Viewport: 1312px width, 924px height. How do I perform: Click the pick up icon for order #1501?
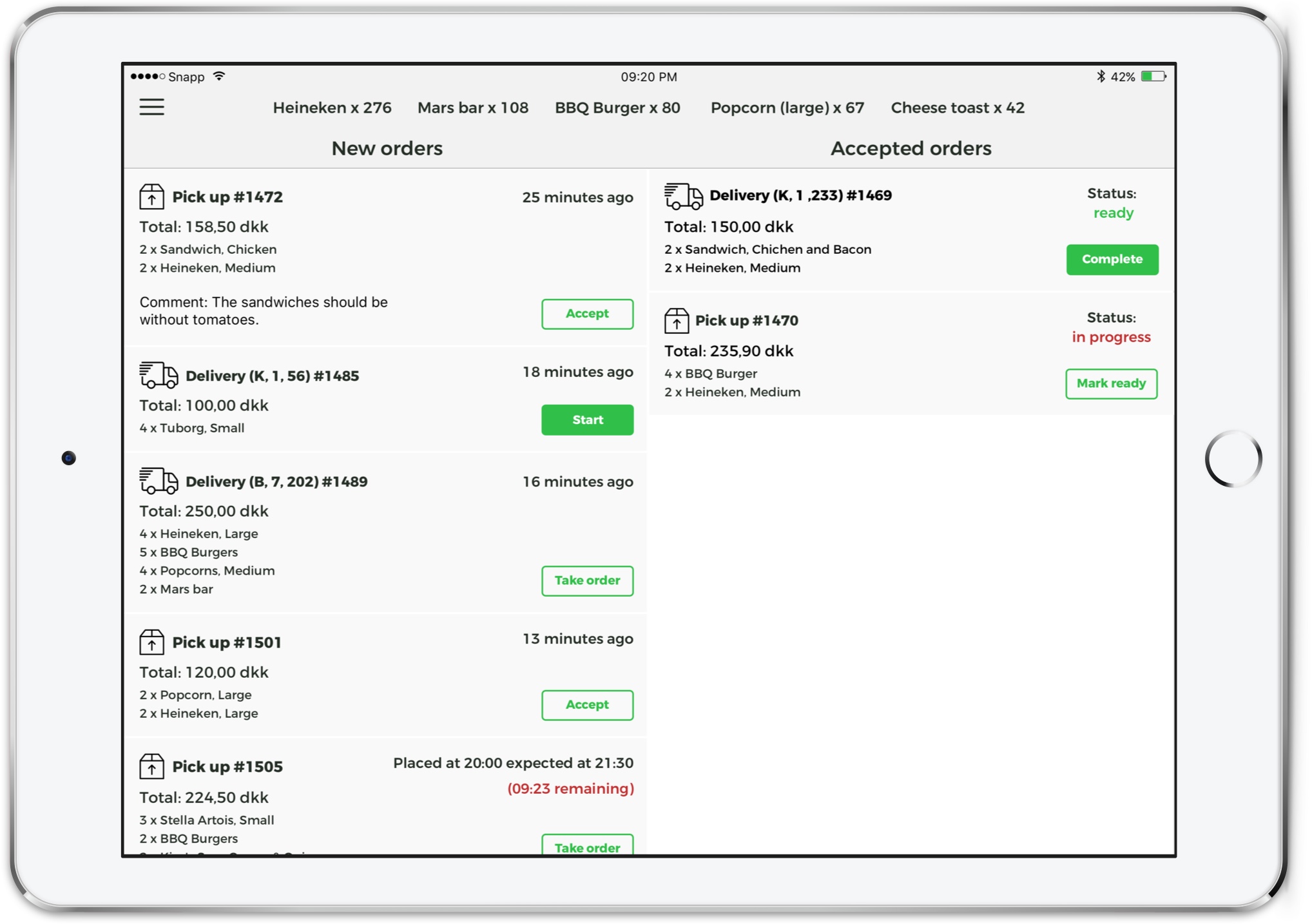pos(151,642)
